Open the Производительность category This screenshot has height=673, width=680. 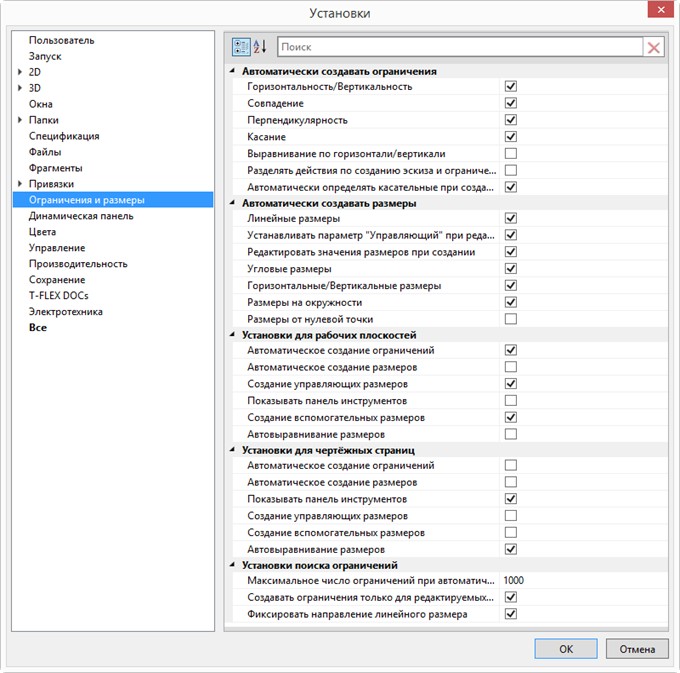click(x=78, y=264)
